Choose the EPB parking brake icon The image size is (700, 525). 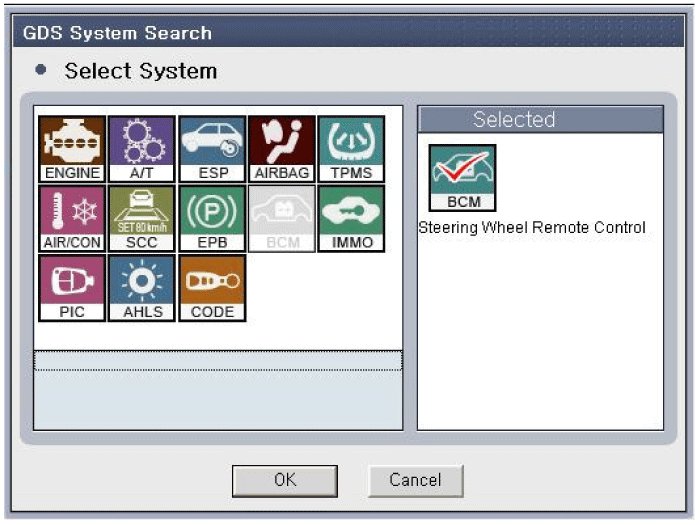coord(211,218)
